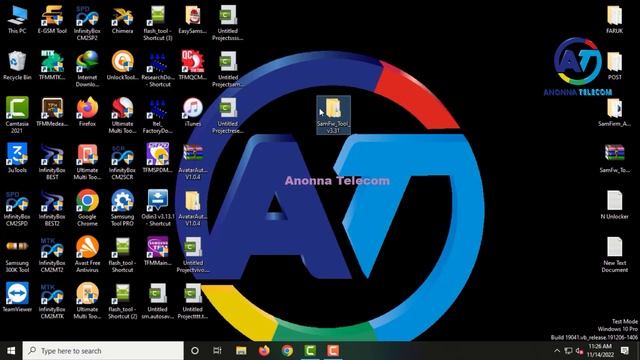Select the TFMSPDM shortcut icon
This screenshot has width=640, height=360.
pyautogui.click(x=158, y=158)
